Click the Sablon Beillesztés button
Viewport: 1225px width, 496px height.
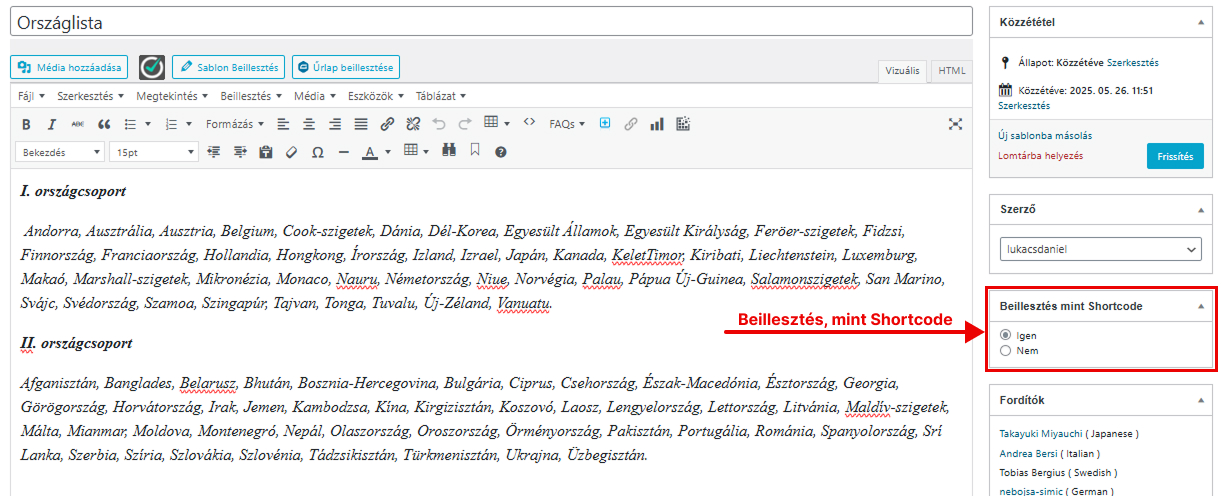click(x=228, y=67)
